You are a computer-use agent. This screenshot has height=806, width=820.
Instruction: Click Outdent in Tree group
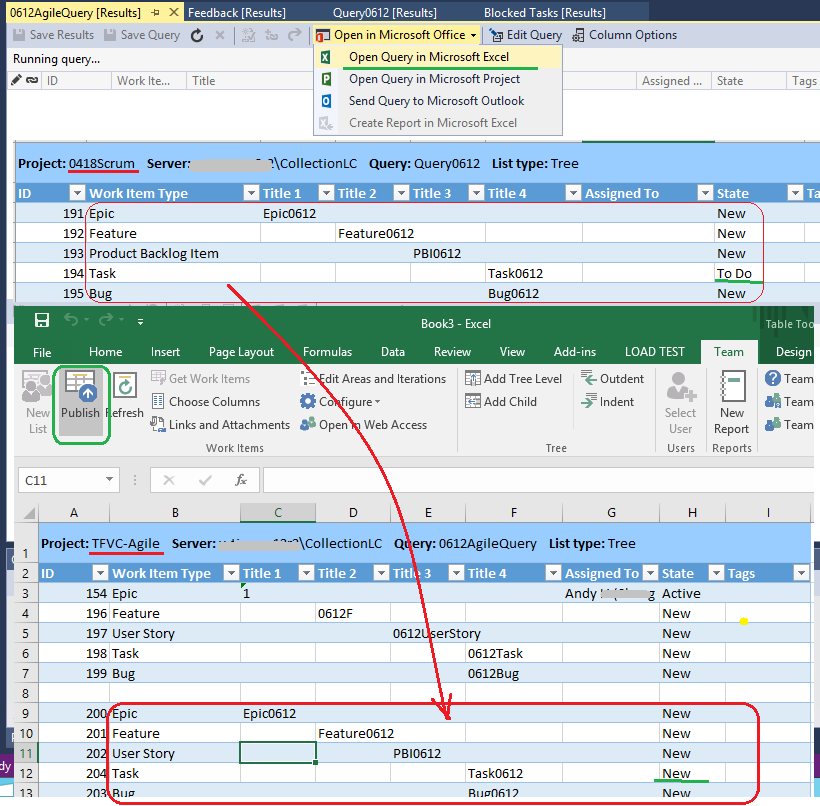[x=612, y=378]
